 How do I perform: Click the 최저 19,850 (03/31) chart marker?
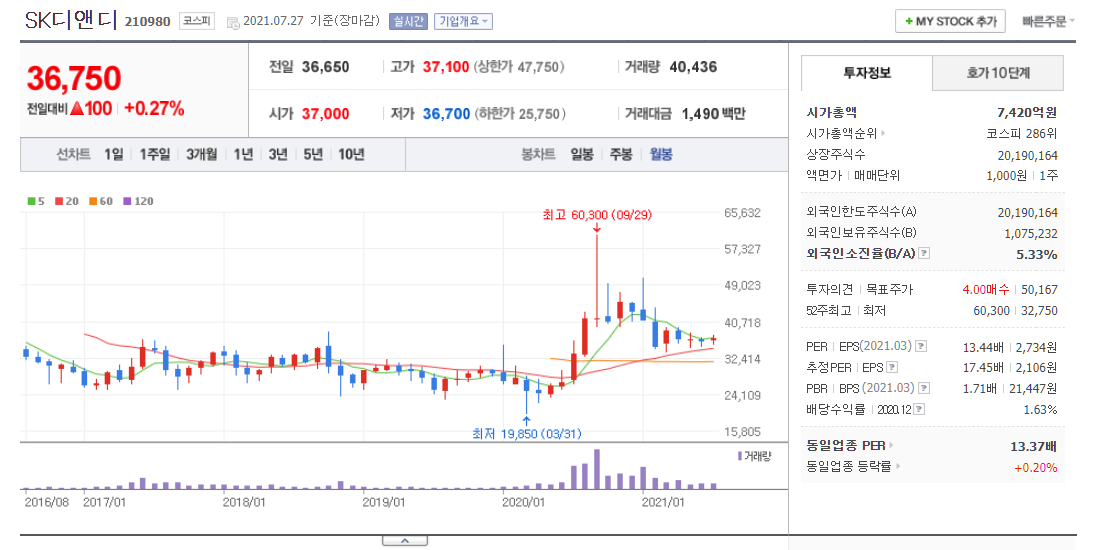[527, 433]
